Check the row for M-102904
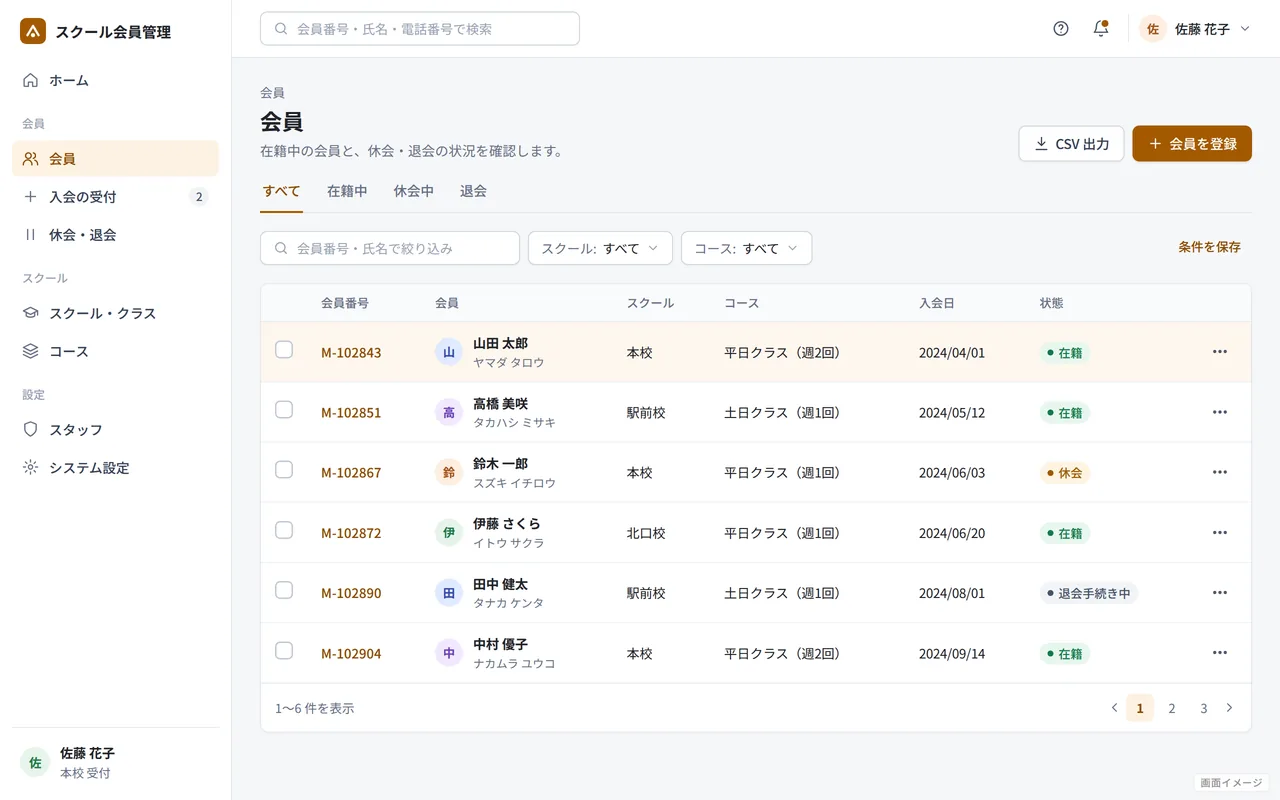 click(284, 651)
